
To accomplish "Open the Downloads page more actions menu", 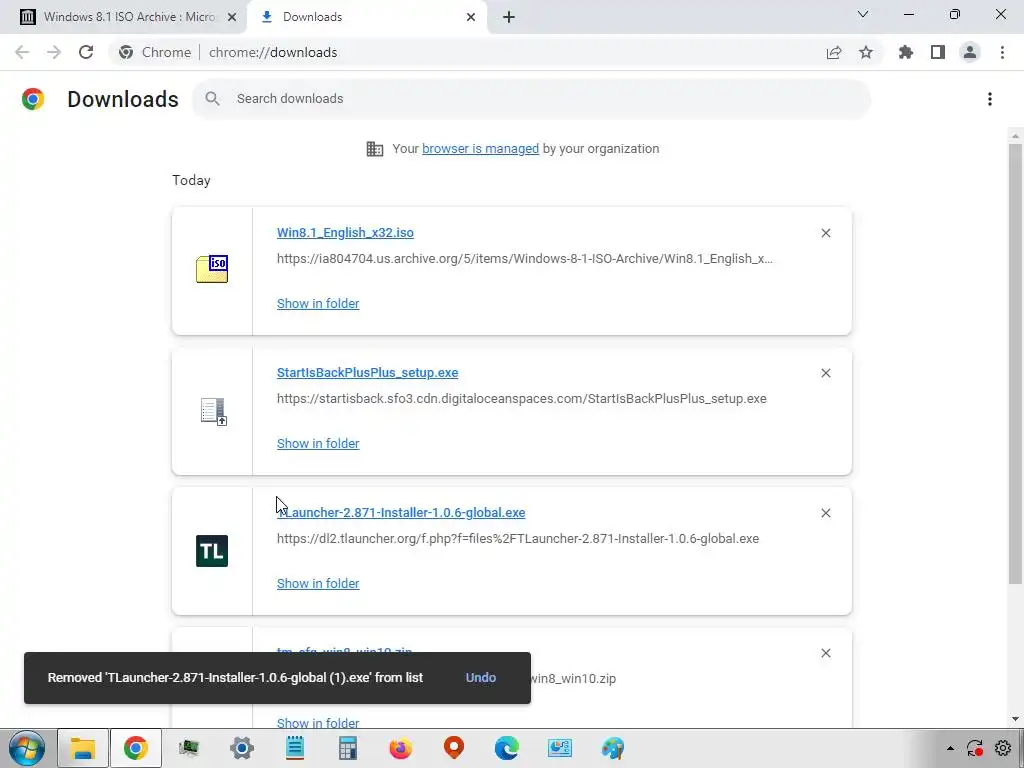I will [990, 99].
